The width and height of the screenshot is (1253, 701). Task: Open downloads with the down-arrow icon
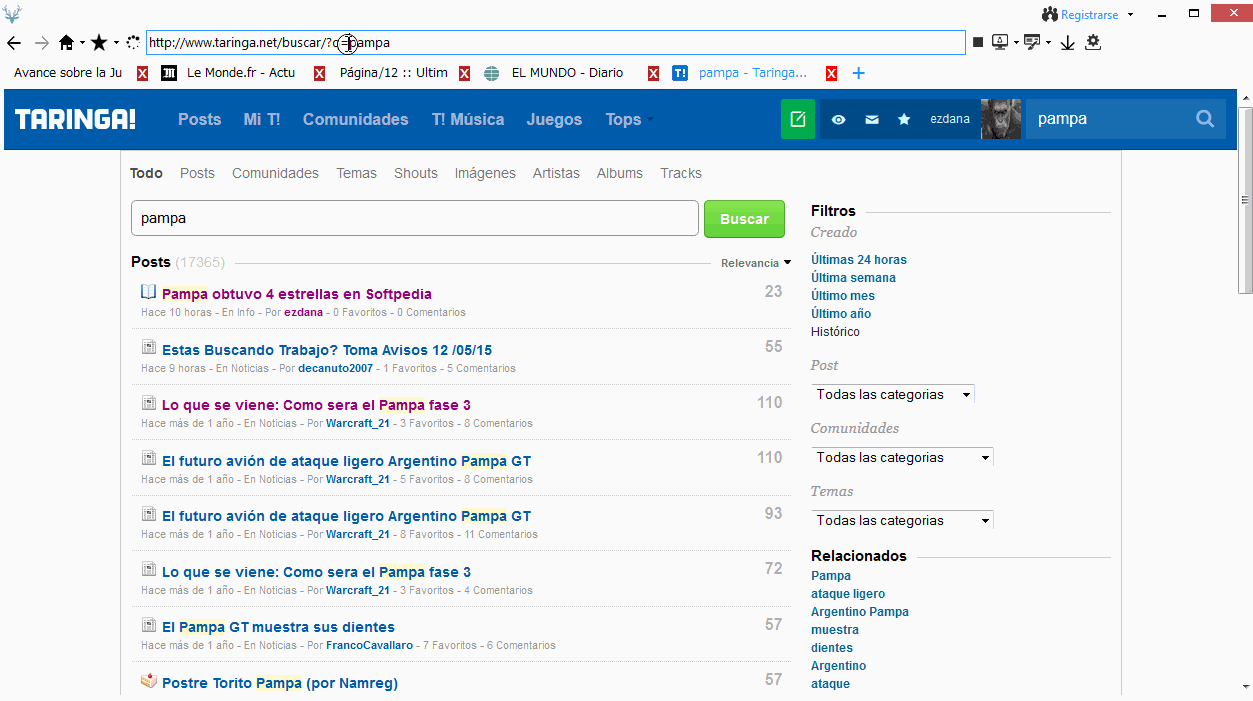click(1067, 42)
